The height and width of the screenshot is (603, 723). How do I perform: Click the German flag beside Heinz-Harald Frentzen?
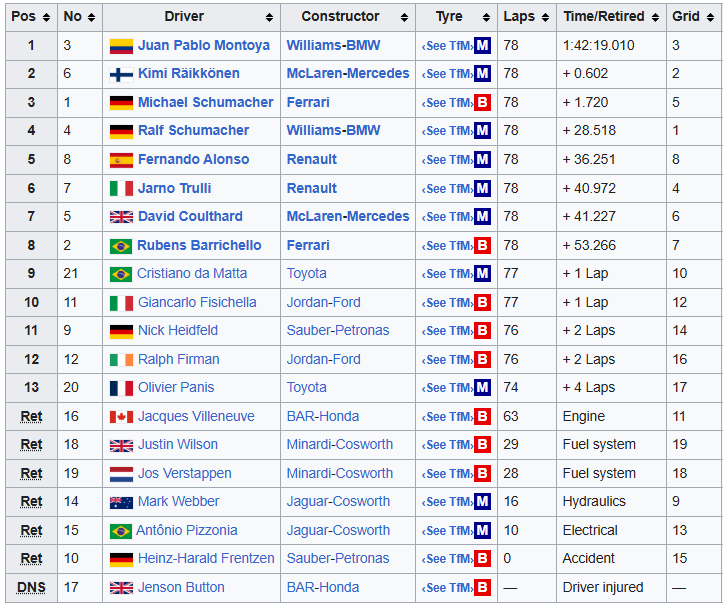(x=121, y=559)
